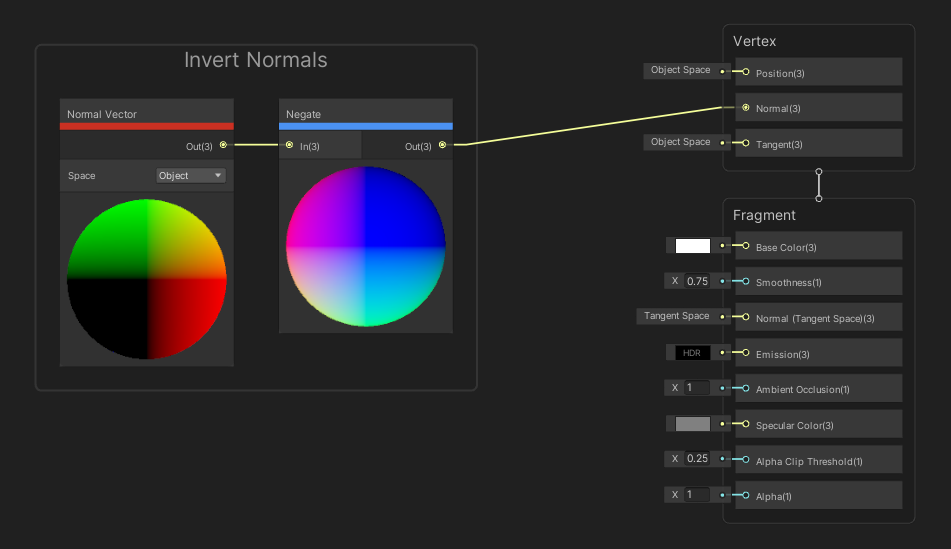Screen dimensions: 951x549
Task: Select the Negate node title bar
Action: 366,114
